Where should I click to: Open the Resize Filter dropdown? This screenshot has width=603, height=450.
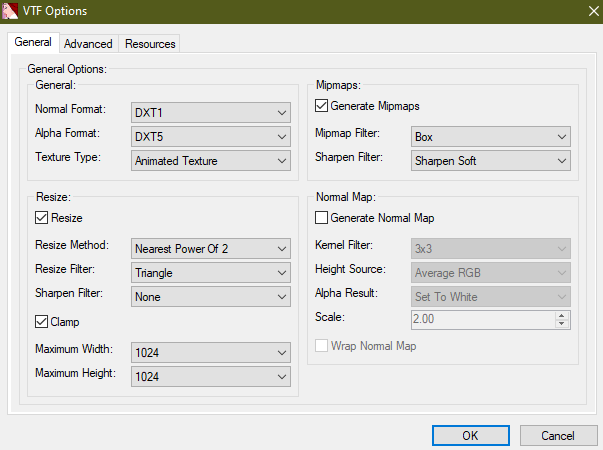[211, 272]
